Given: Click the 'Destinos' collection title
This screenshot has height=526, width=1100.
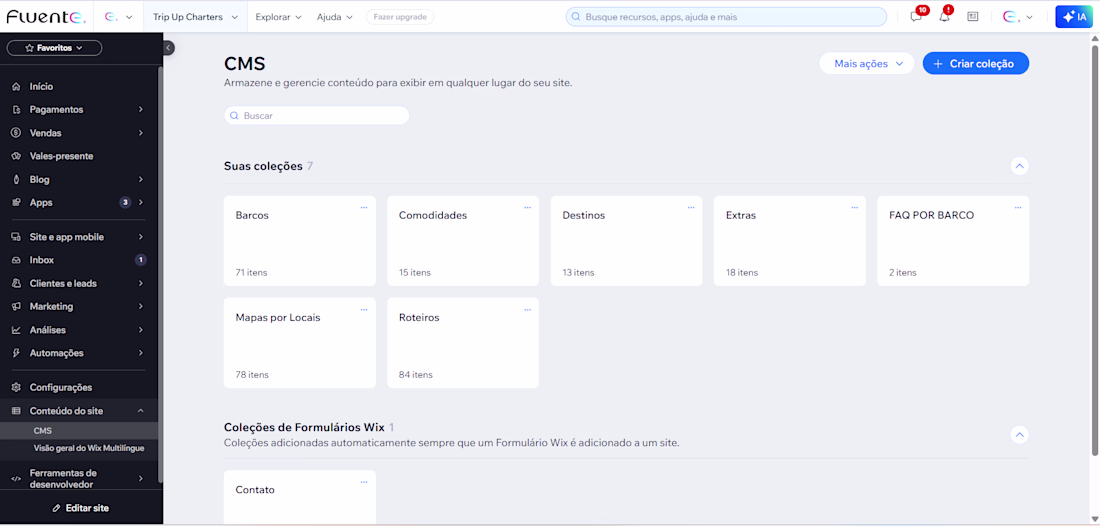Looking at the screenshot, I should 584,215.
